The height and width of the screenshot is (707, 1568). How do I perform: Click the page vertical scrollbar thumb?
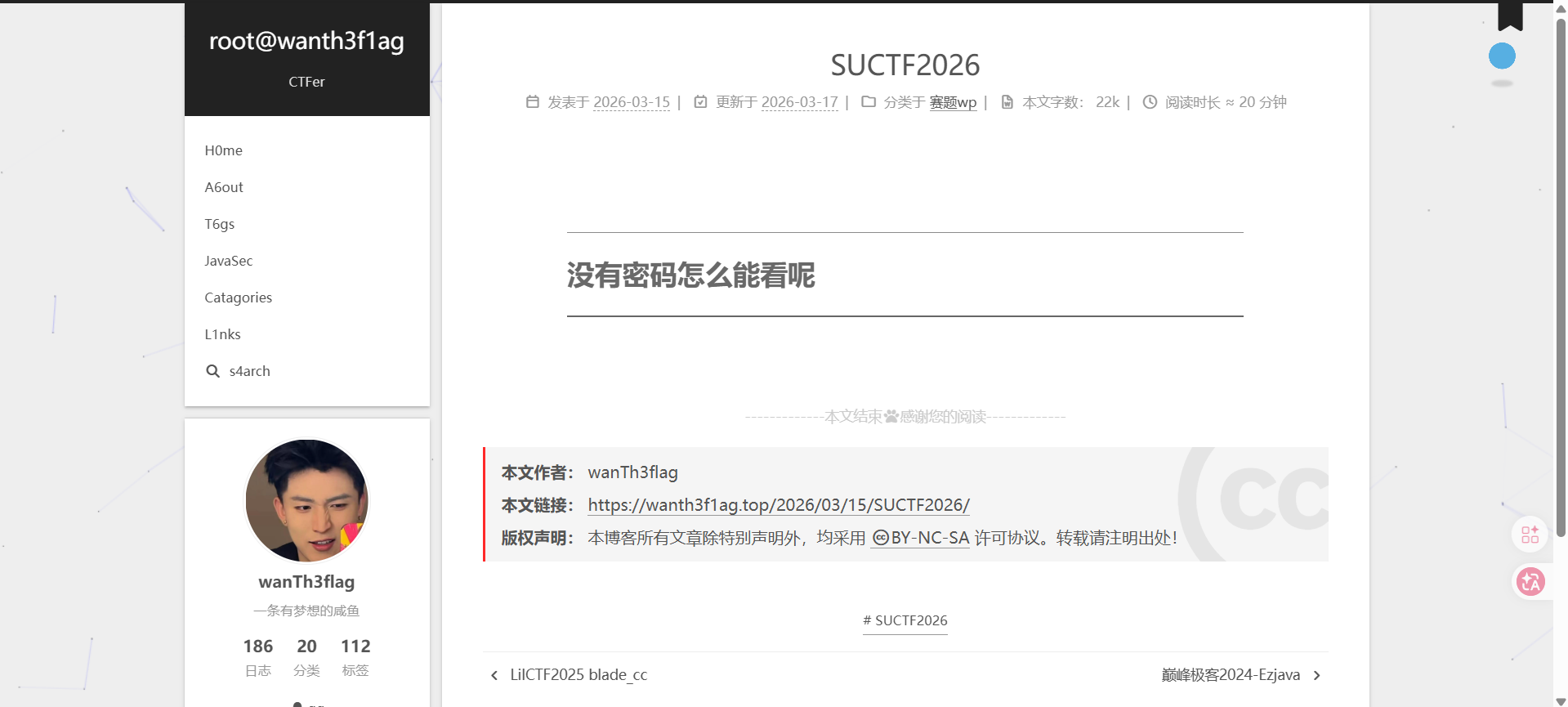[1561, 278]
